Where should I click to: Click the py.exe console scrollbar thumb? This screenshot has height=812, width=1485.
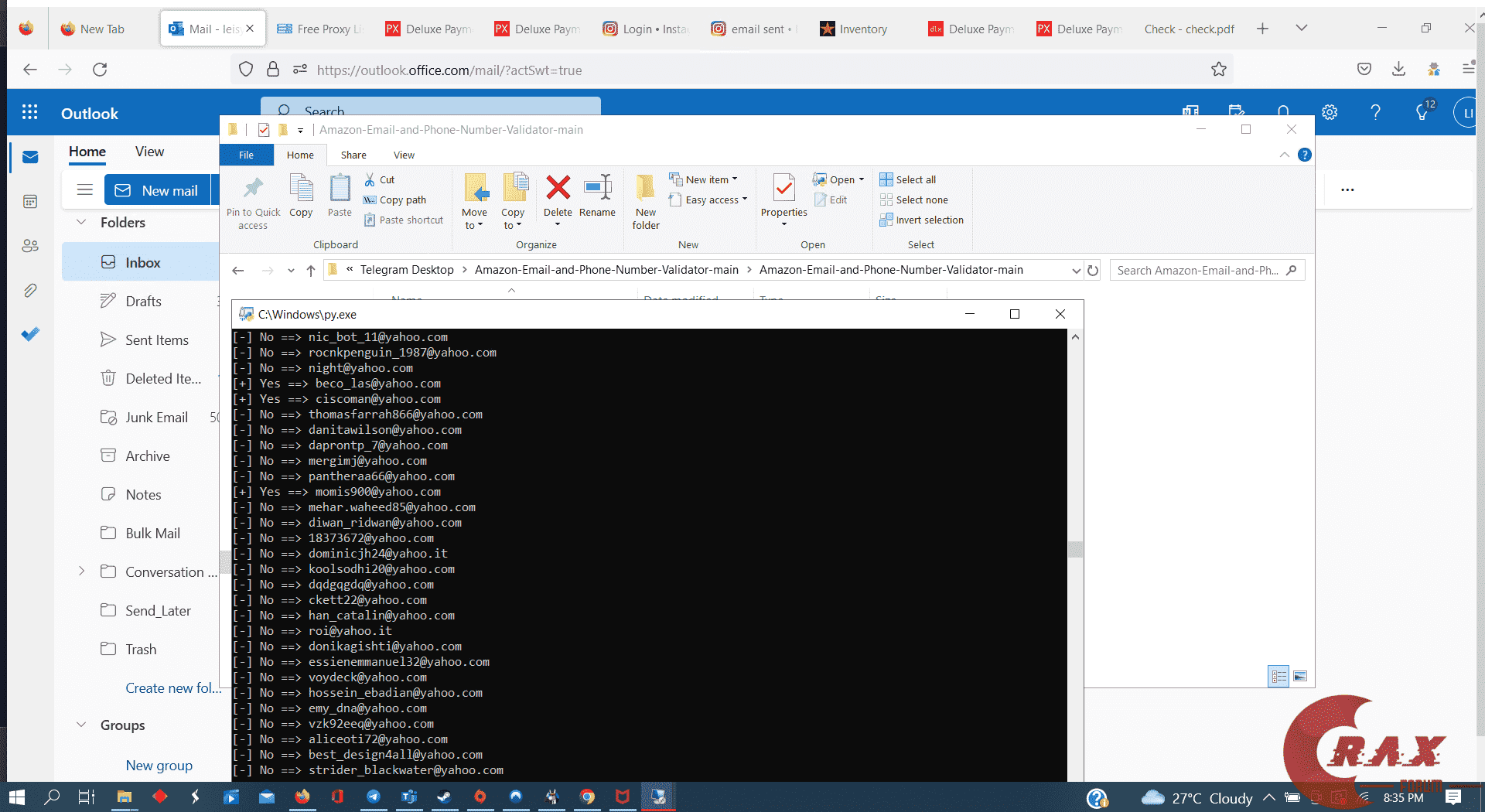[1075, 549]
